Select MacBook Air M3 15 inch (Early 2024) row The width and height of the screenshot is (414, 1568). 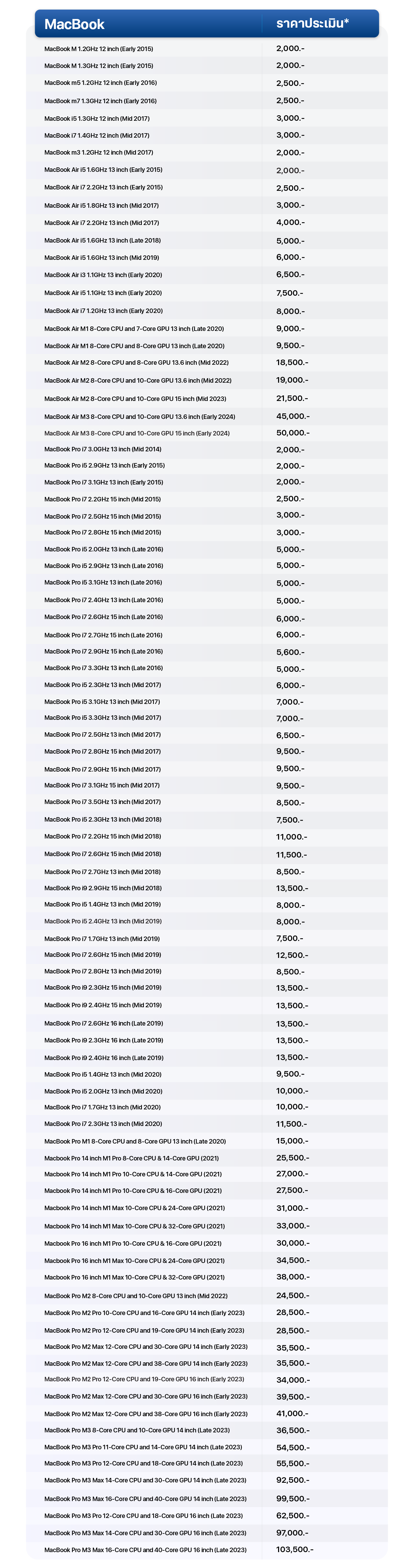137,433
